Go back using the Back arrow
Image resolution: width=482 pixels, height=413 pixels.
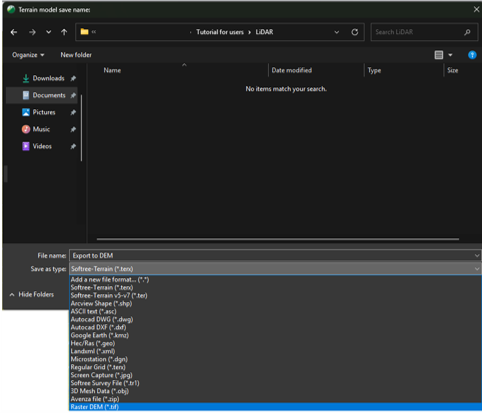tap(14, 32)
